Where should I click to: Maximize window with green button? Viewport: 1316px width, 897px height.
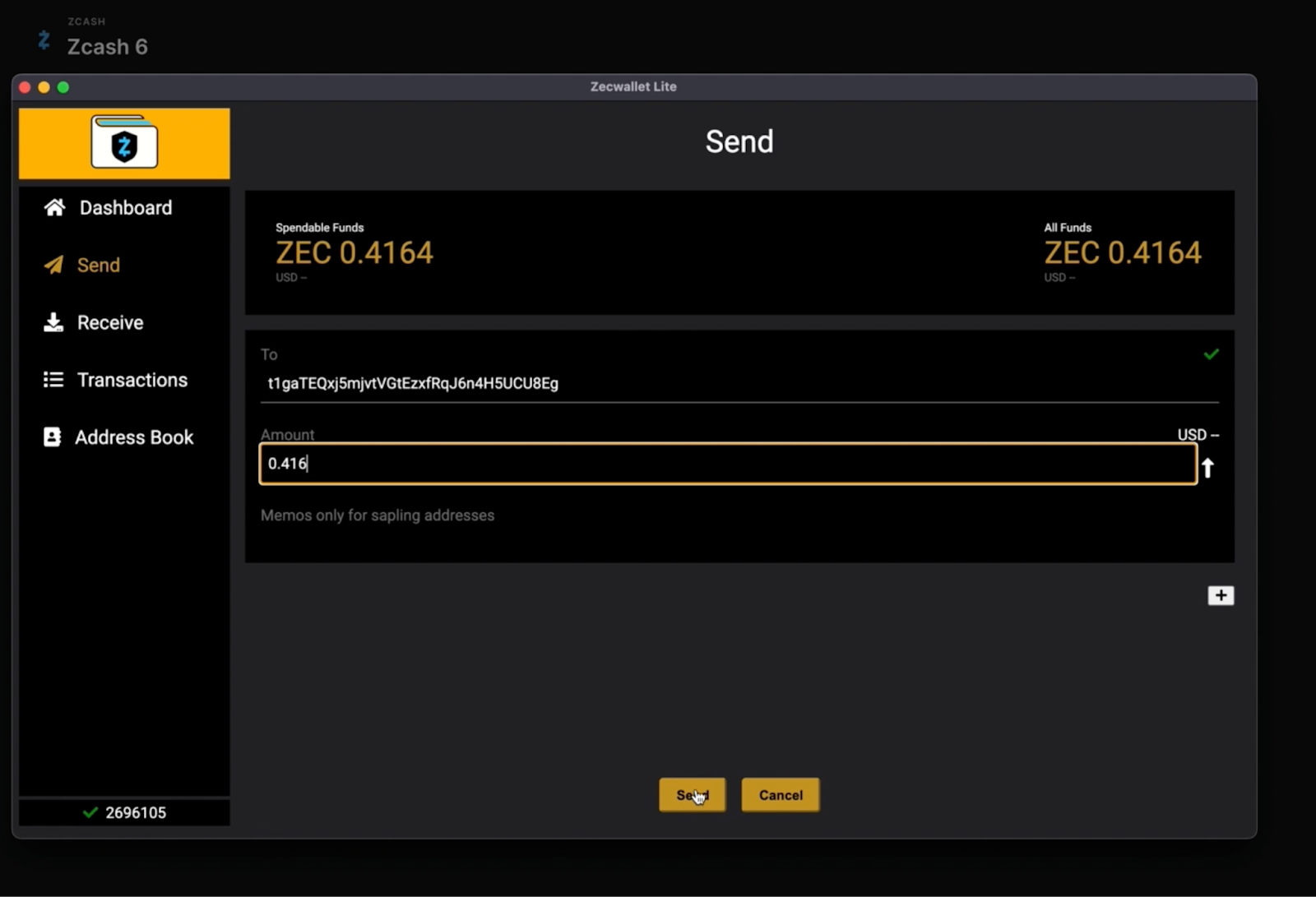[x=63, y=87]
